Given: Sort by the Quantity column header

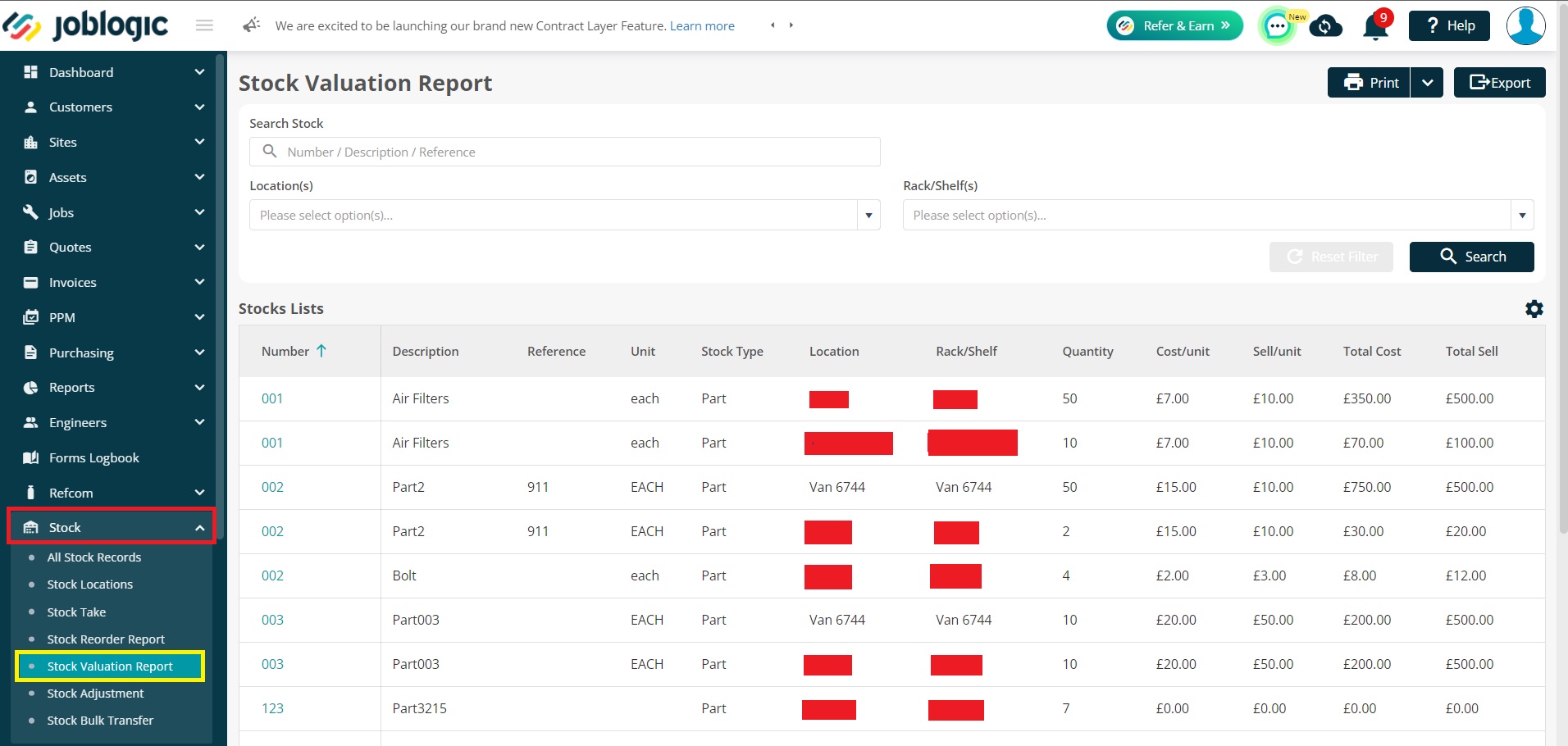Looking at the screenshot, I should pyautogui.click(x=1087, y=351).
